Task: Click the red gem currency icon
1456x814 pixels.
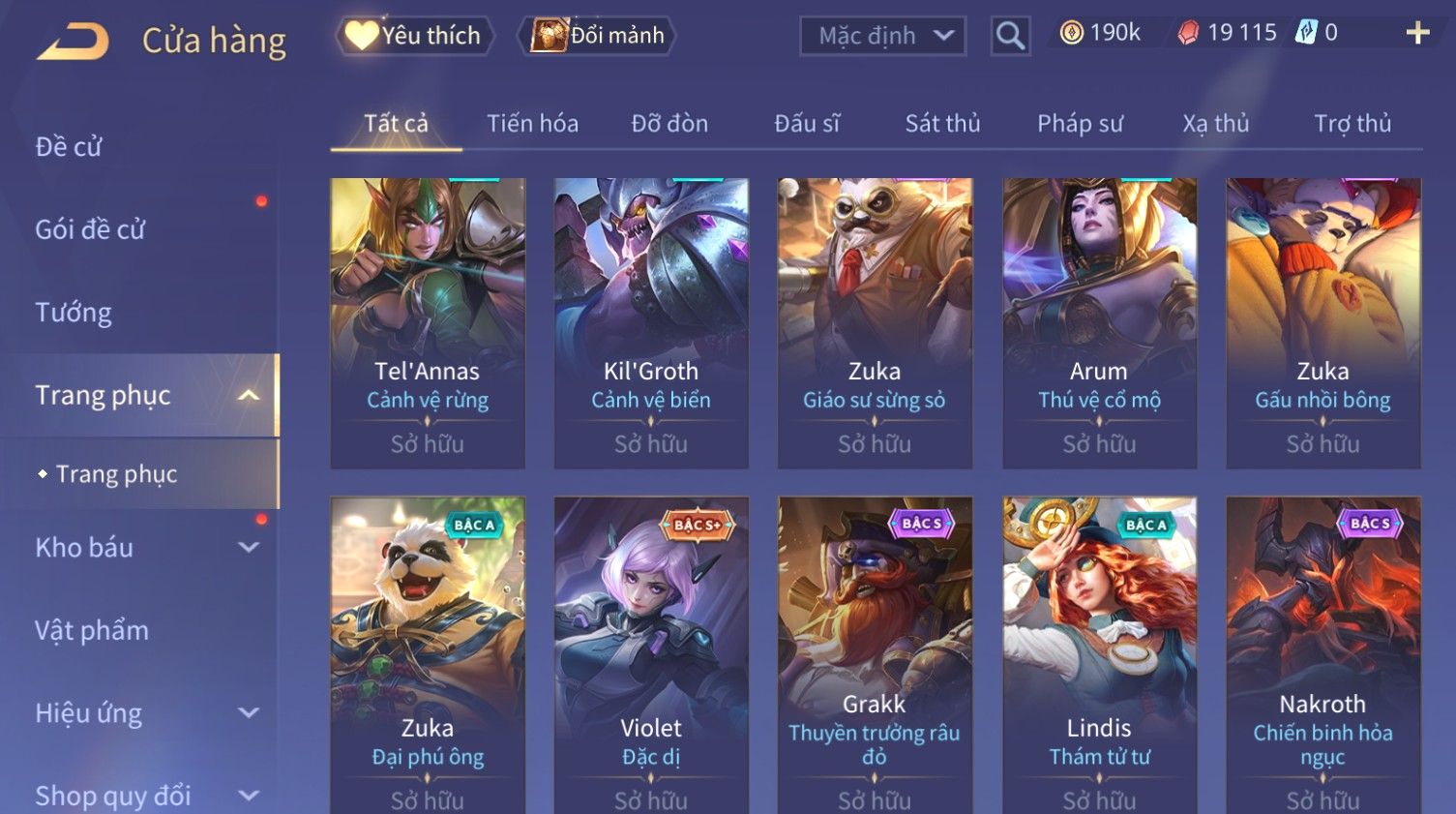Action: 1188,33
